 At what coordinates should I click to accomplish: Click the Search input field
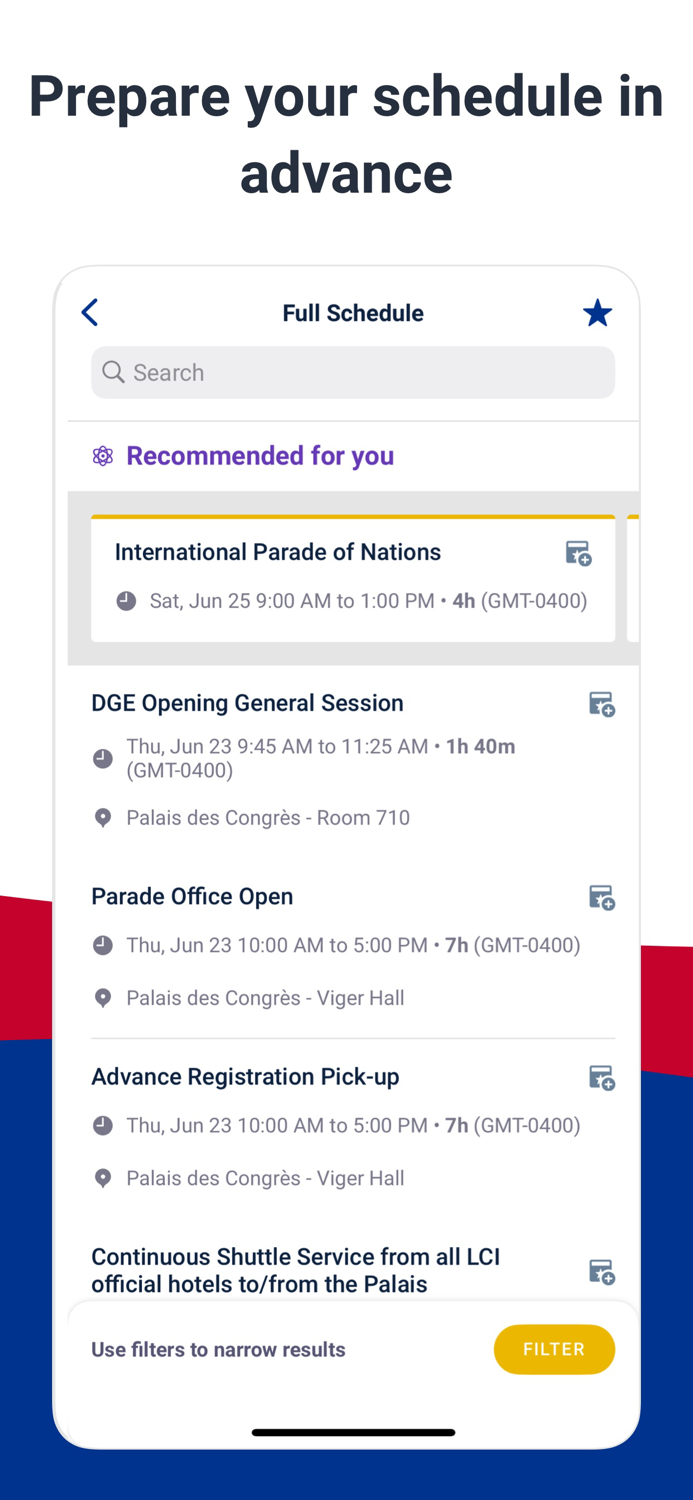[x=353, y=373]
